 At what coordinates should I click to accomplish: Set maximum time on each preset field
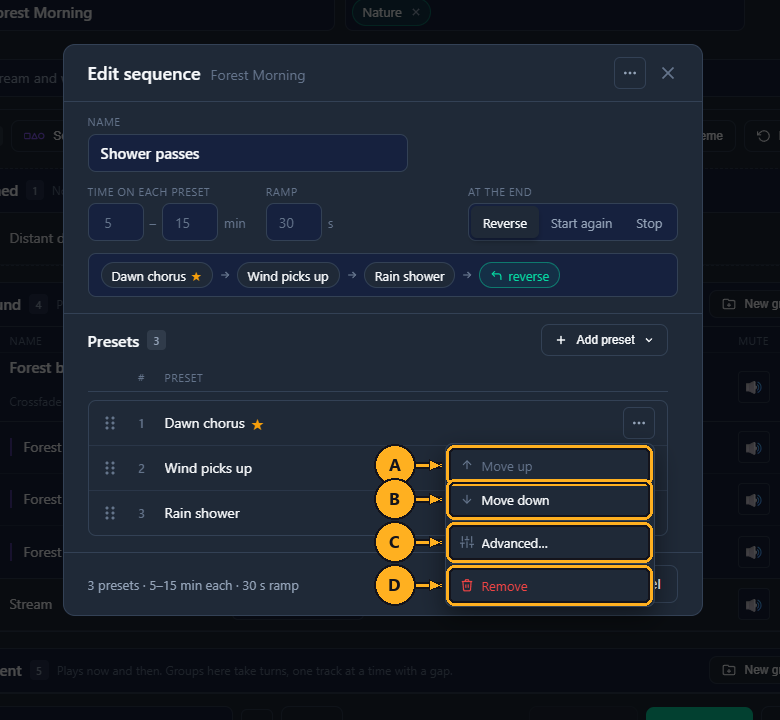[190, 222]
